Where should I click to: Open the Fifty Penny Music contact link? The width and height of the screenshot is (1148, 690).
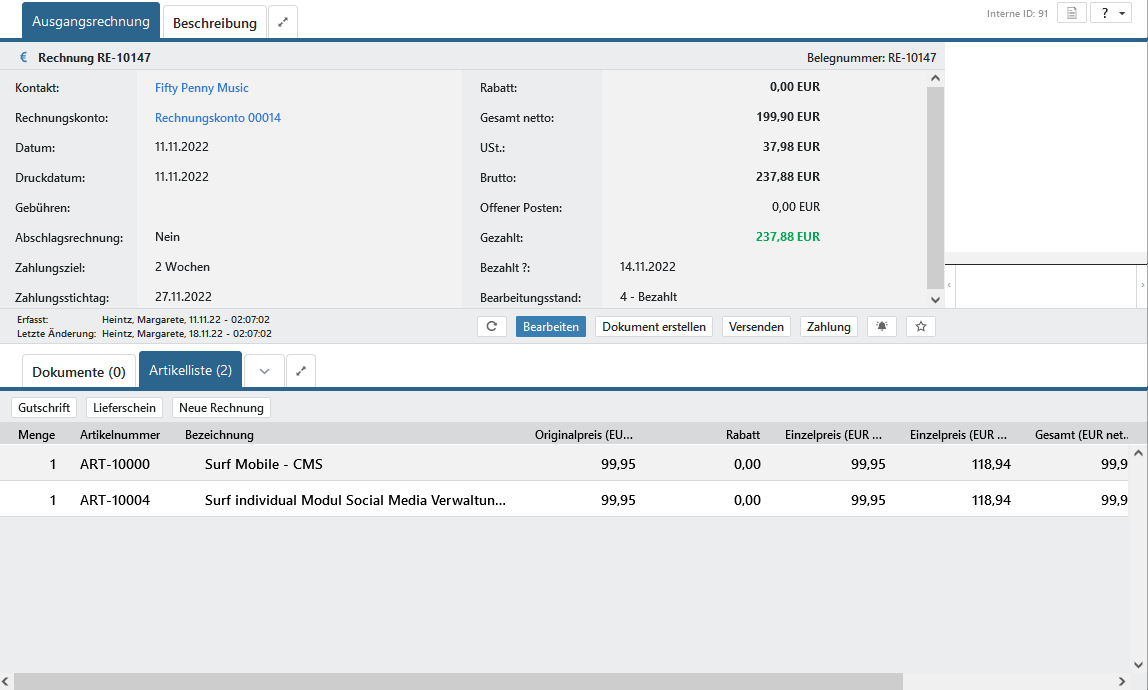(202, 88)
